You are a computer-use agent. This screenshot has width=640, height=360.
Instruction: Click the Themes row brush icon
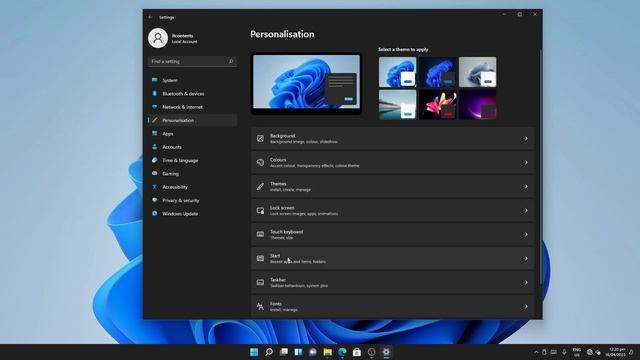[260, 187]
